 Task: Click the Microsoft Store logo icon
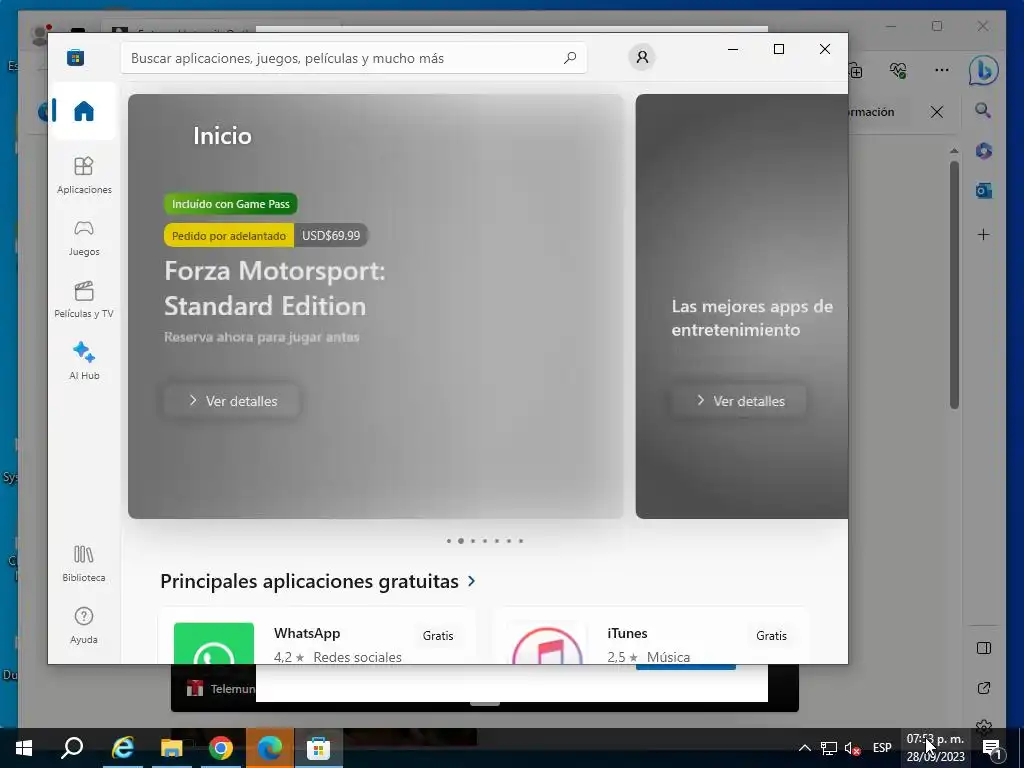[76, 57]
